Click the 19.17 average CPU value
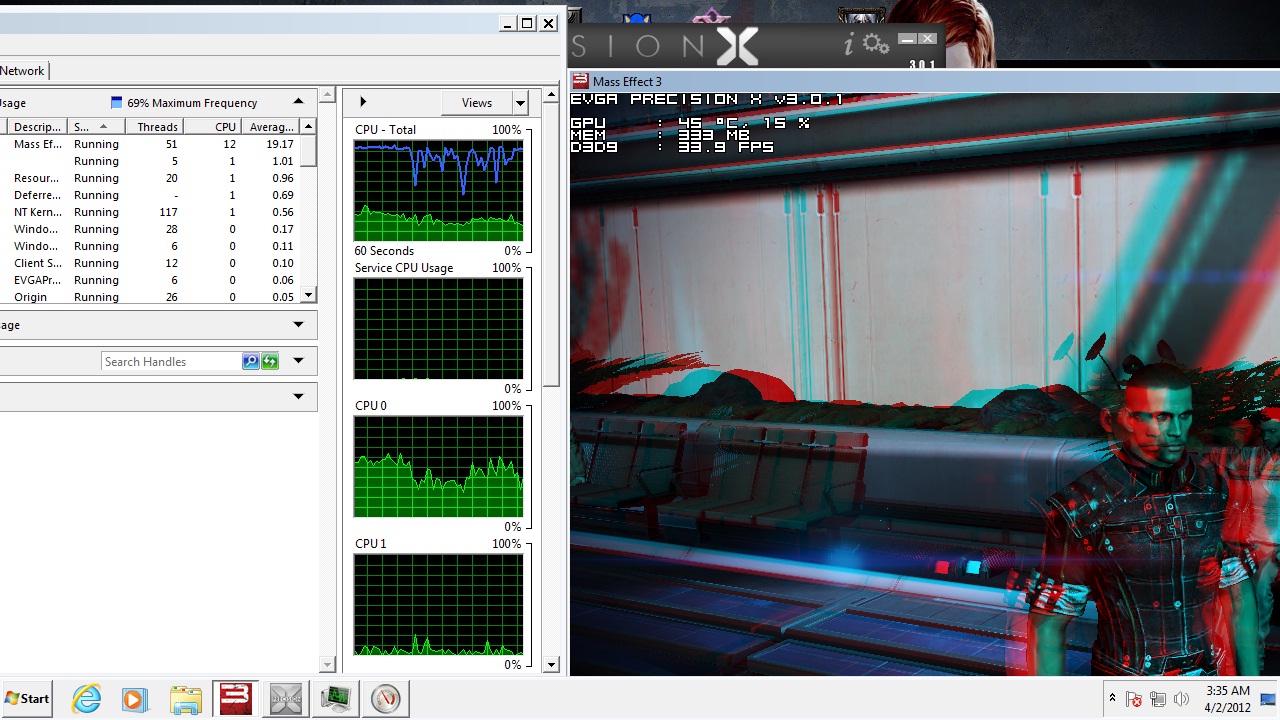Screen dimensions: 1280x720 point(280,144)
